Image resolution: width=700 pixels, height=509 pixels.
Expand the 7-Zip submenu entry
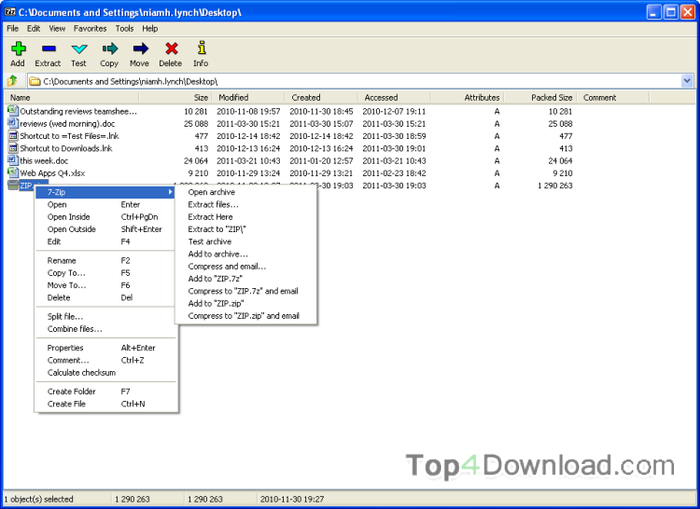(x=105, y=192)
